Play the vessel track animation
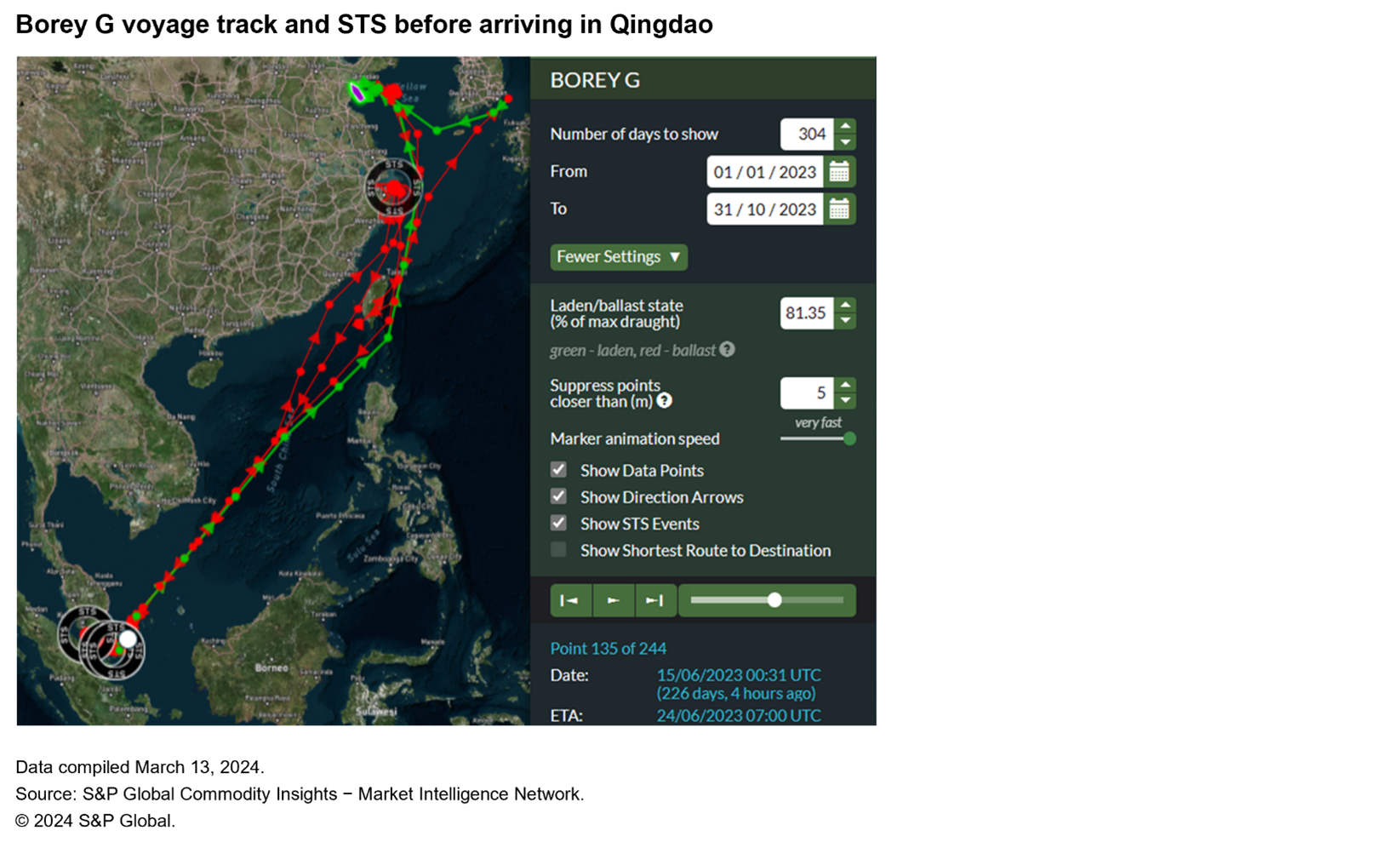Viewport: 1400px width, 842px height. [x=613, y=600]
